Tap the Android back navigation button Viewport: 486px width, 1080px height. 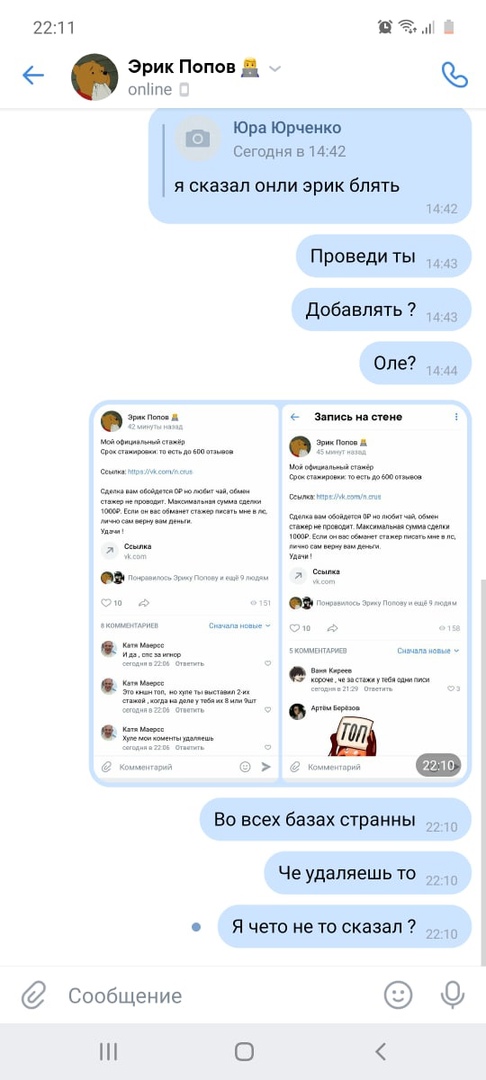pyautogui.click(x=381, y=1051)
